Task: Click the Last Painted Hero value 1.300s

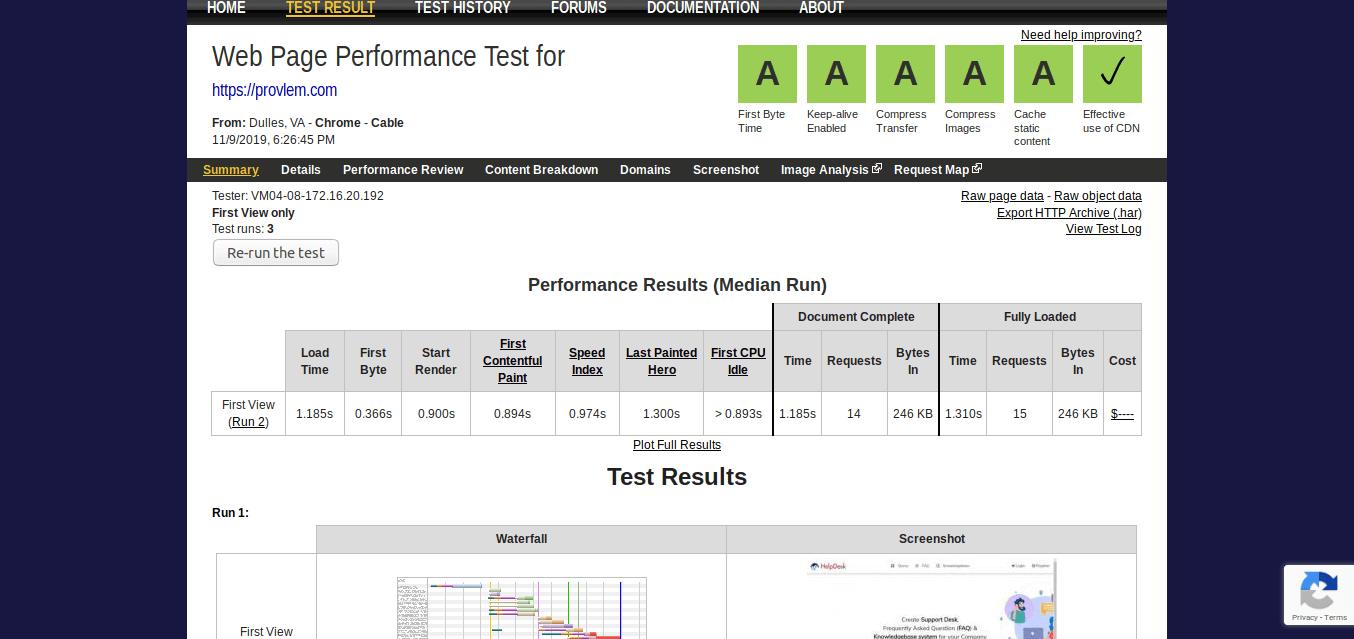Action: pyautogui.click(x=662, y=414)
